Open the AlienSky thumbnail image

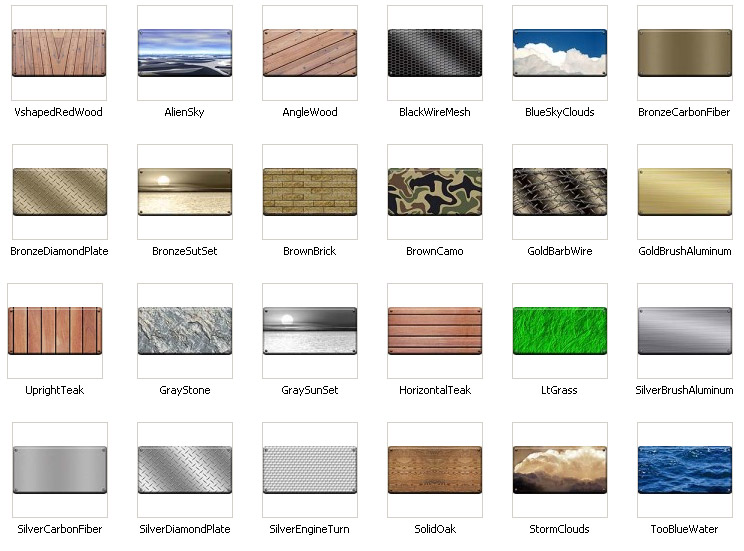click(185, 53)
